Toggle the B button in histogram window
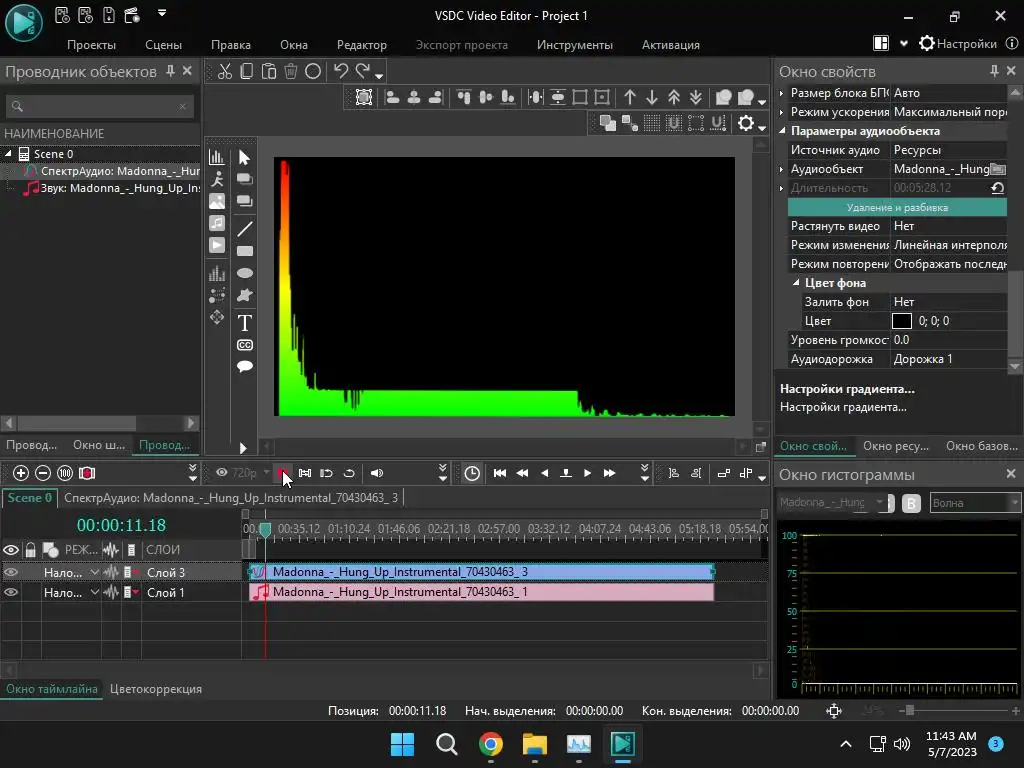This screenshot has height=768, width=1024. pyautogui.click(x=911, y=503)
